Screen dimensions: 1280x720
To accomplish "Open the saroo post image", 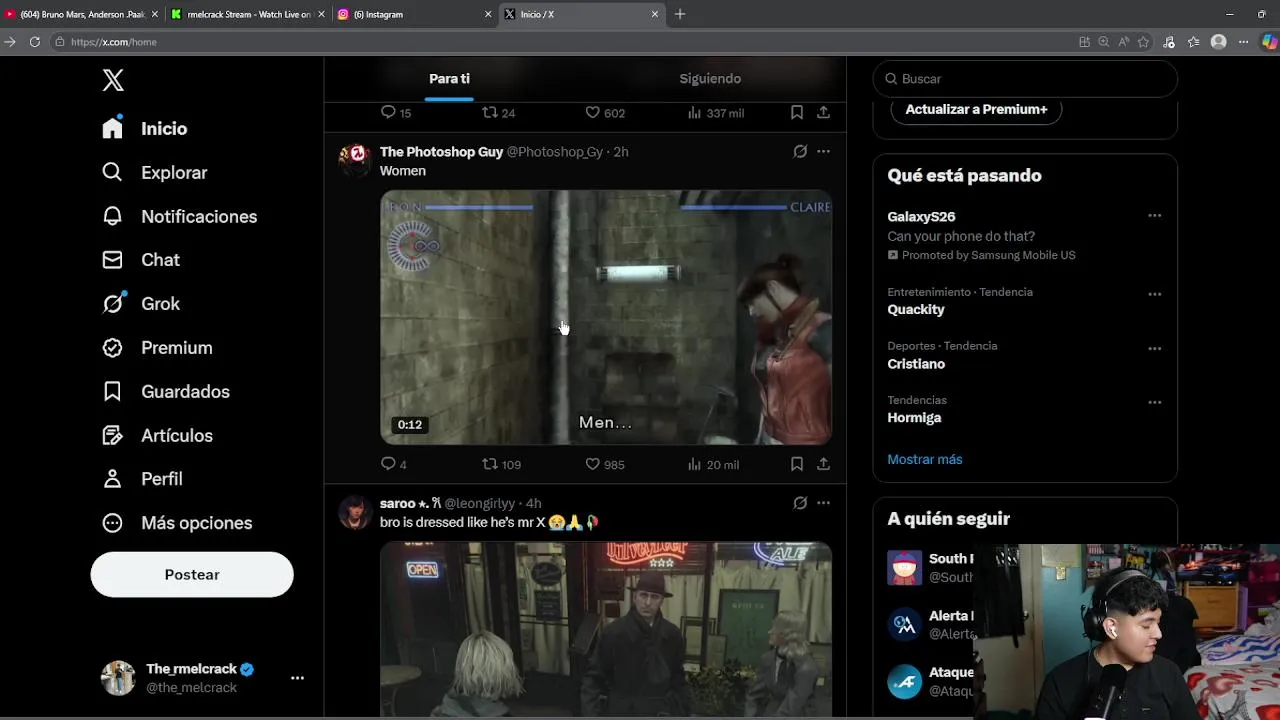I will 606,630.
